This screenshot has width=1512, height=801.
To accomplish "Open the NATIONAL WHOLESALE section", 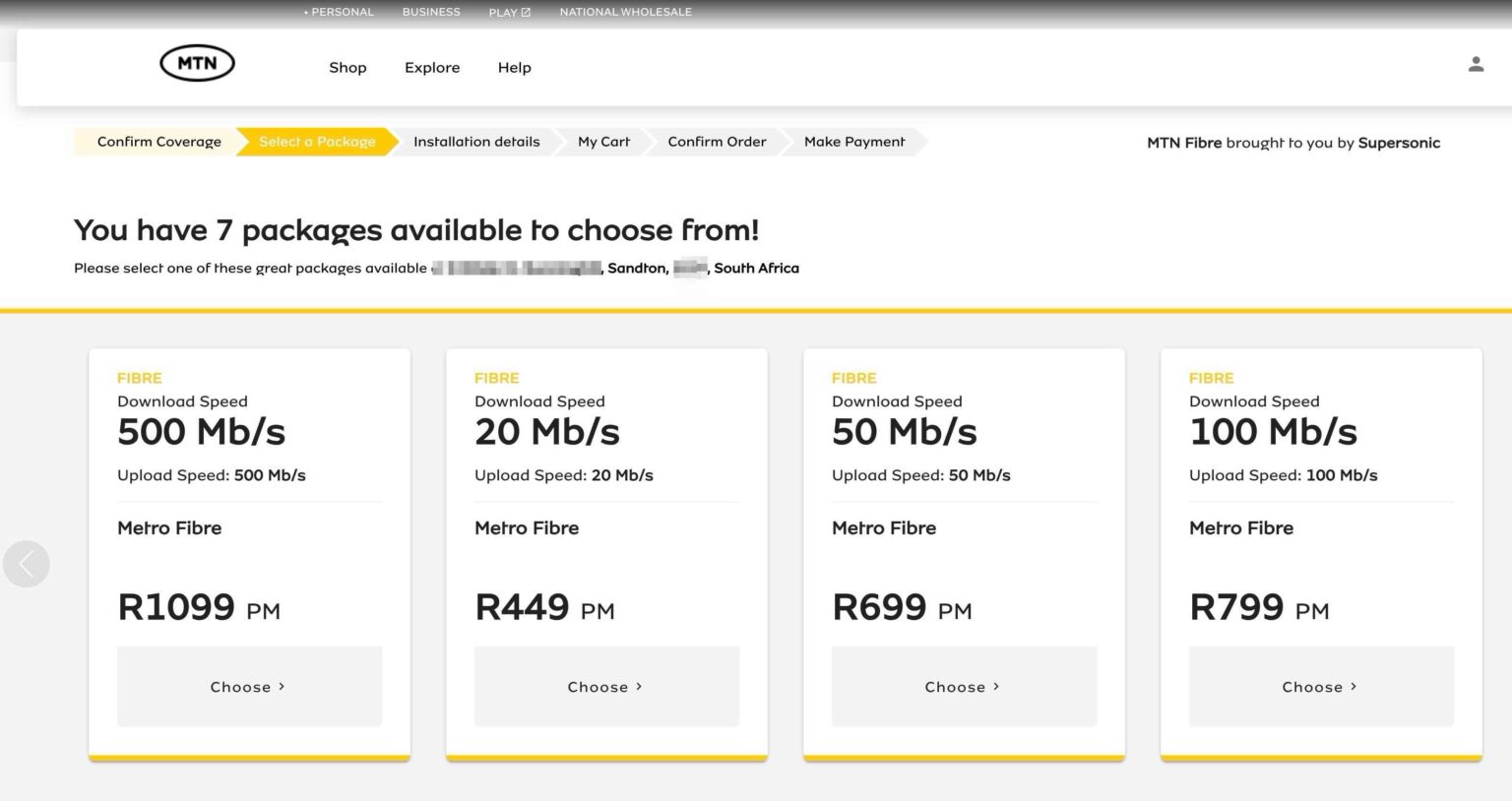I will pyautogui.click(x=625, y=12).
